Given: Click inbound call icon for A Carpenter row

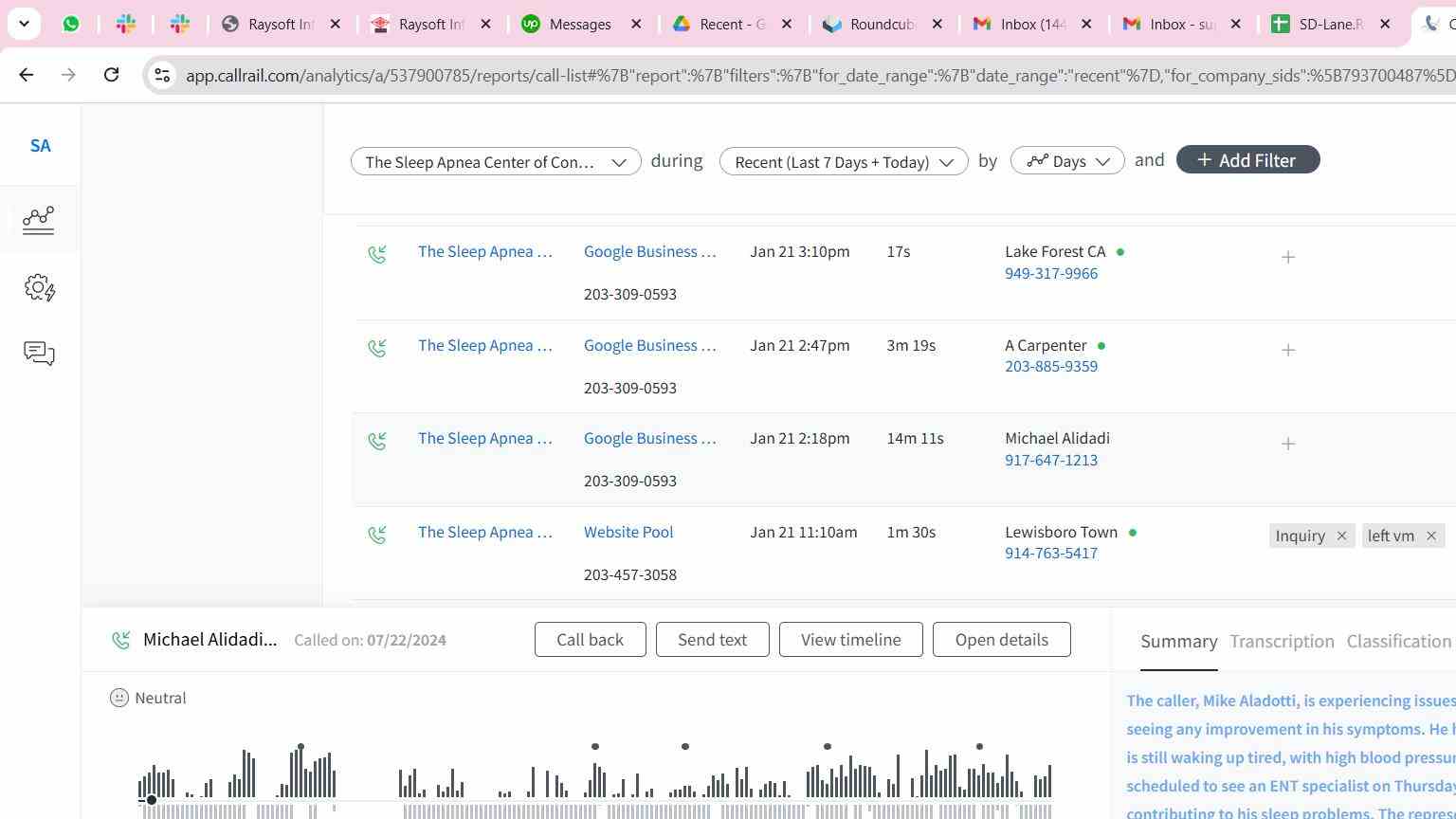Looking at the screenshot, I should tap(377, 347).
